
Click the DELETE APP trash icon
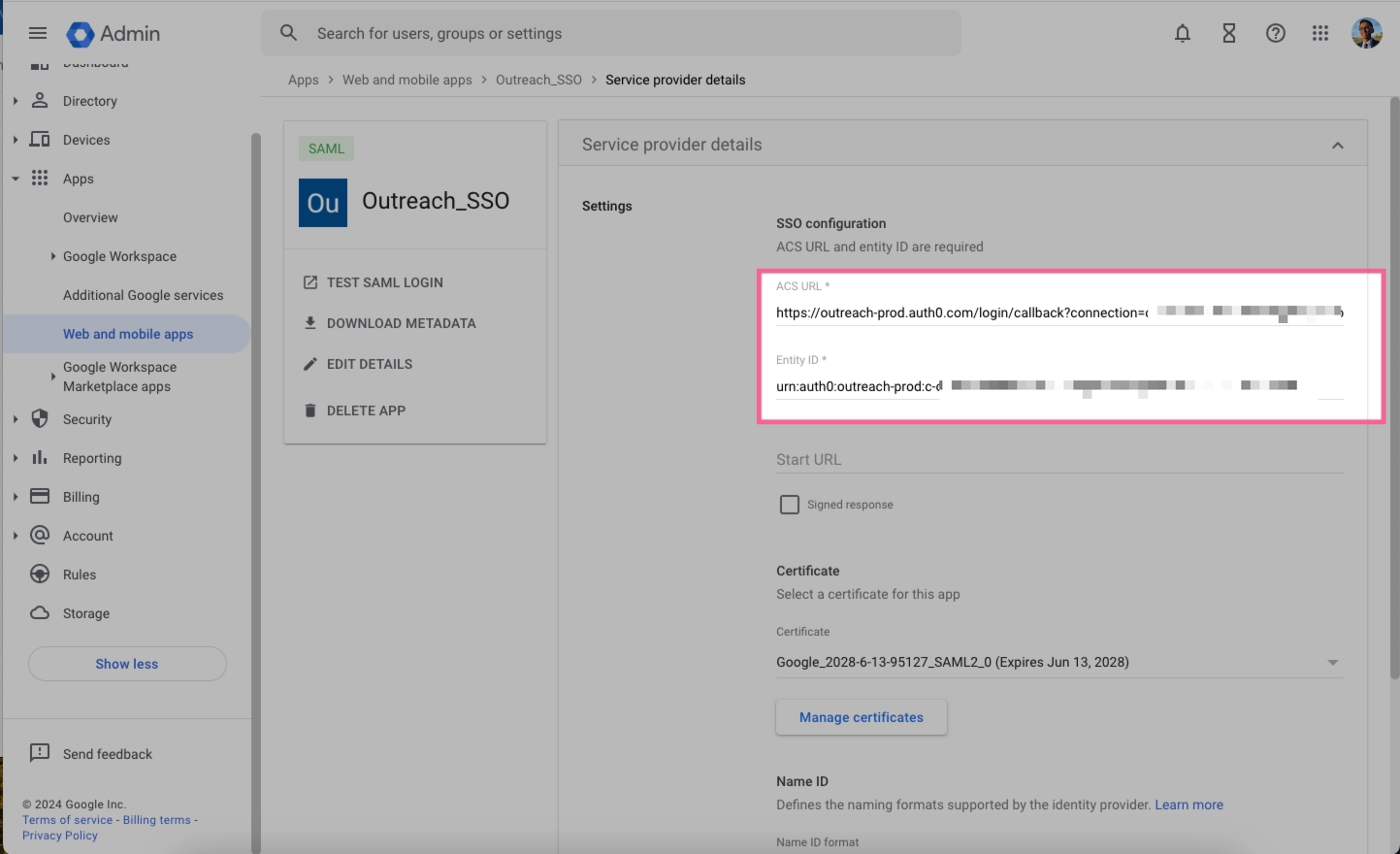312,410
